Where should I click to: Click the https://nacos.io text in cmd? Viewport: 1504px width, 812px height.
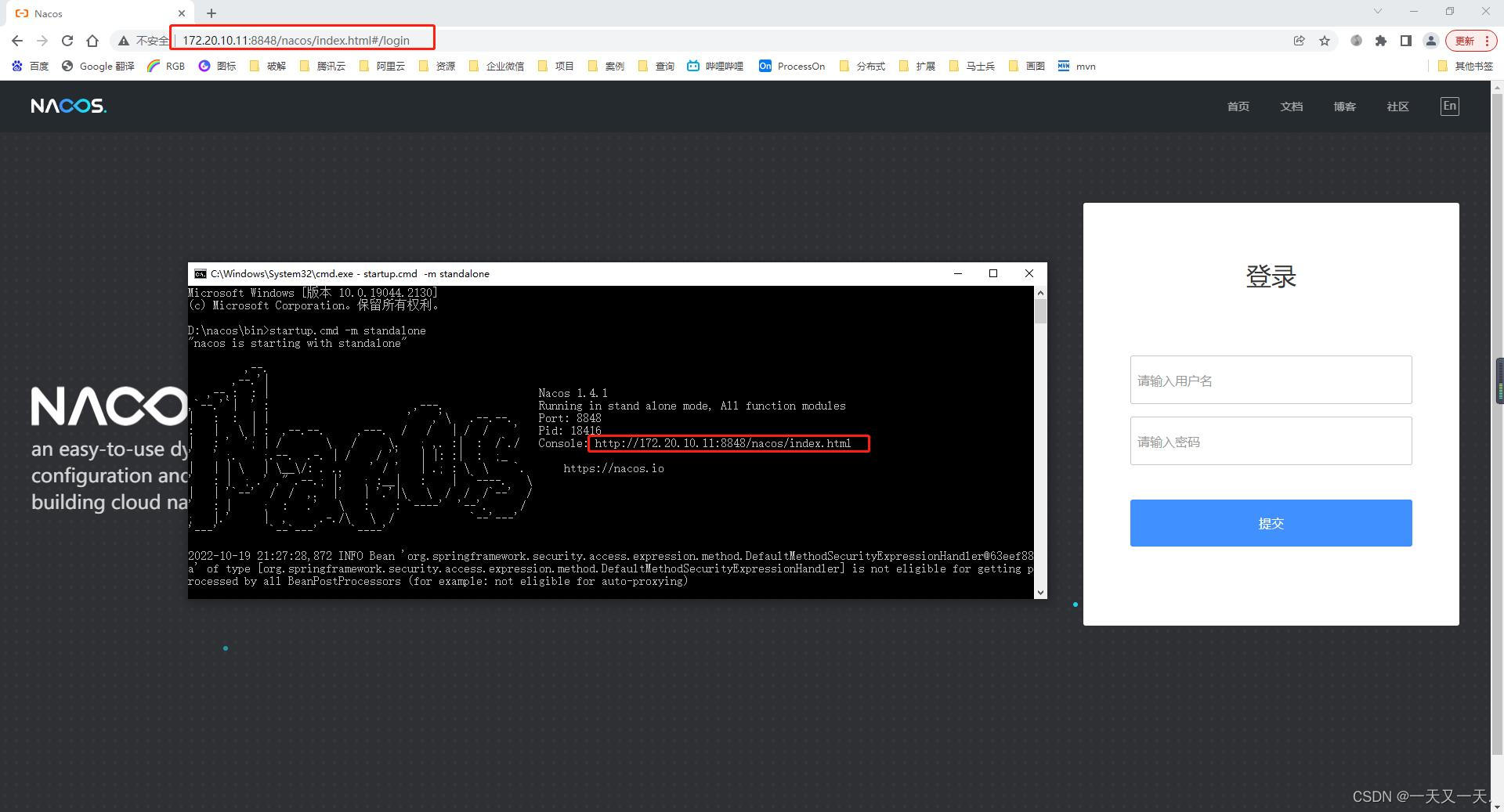(x=613, y=468)
